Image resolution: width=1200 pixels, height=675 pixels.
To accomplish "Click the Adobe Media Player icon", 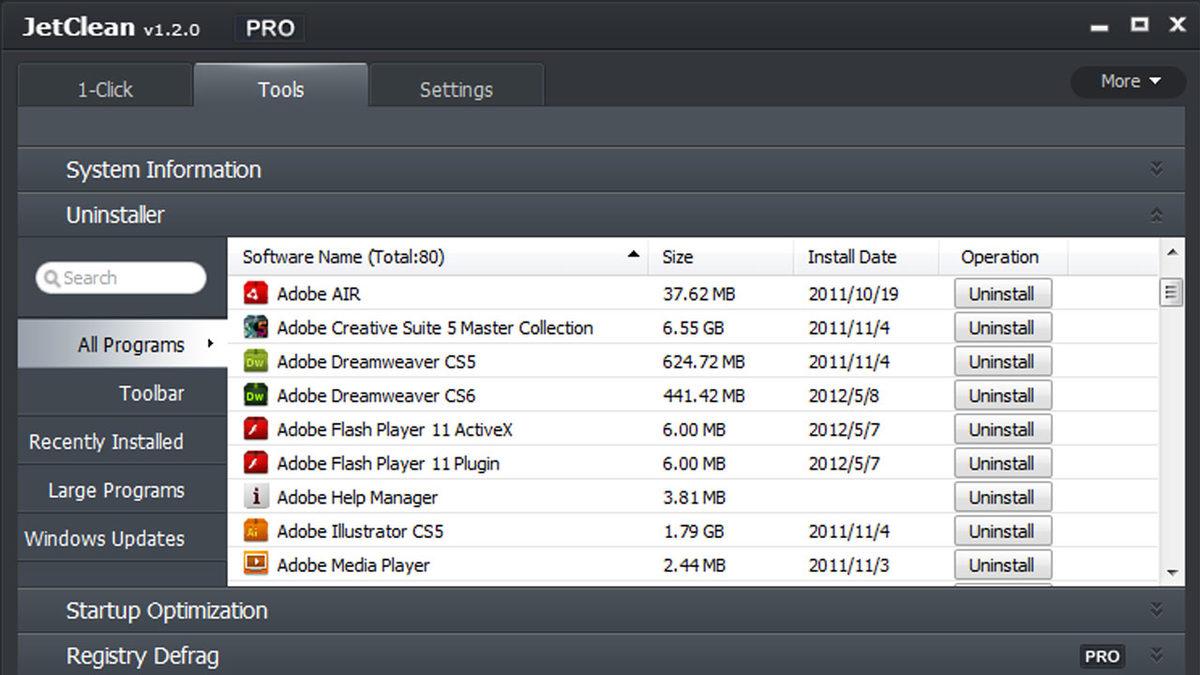I will point(256,565).
